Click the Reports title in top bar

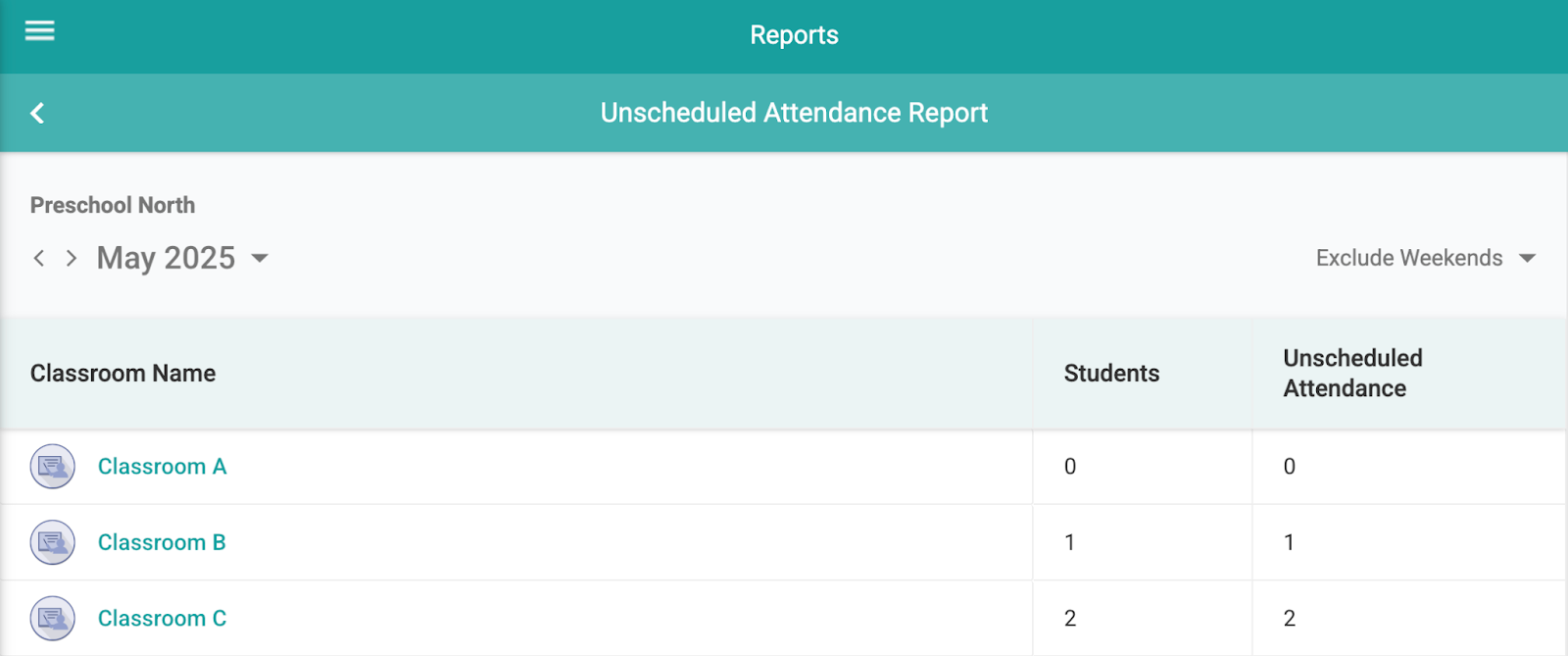(794, 35)
